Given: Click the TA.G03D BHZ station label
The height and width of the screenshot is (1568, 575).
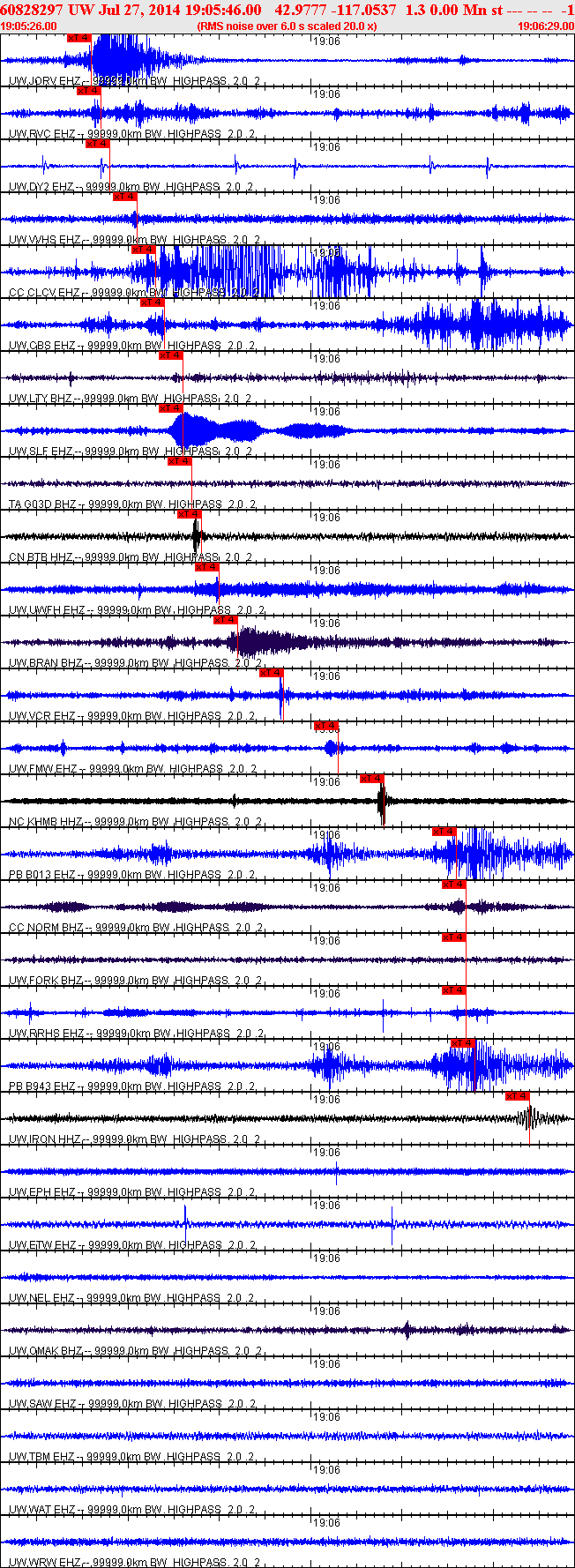Looking at the screenshot, I should (x=43, y=504).
